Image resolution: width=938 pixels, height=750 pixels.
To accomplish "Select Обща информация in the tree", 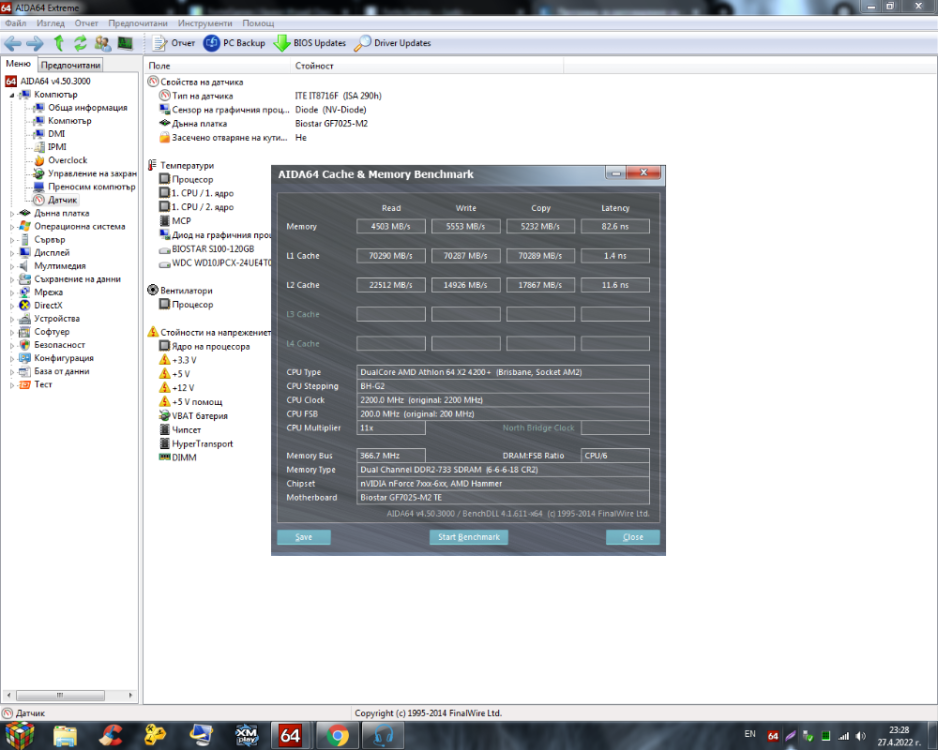I will [87, 108].
